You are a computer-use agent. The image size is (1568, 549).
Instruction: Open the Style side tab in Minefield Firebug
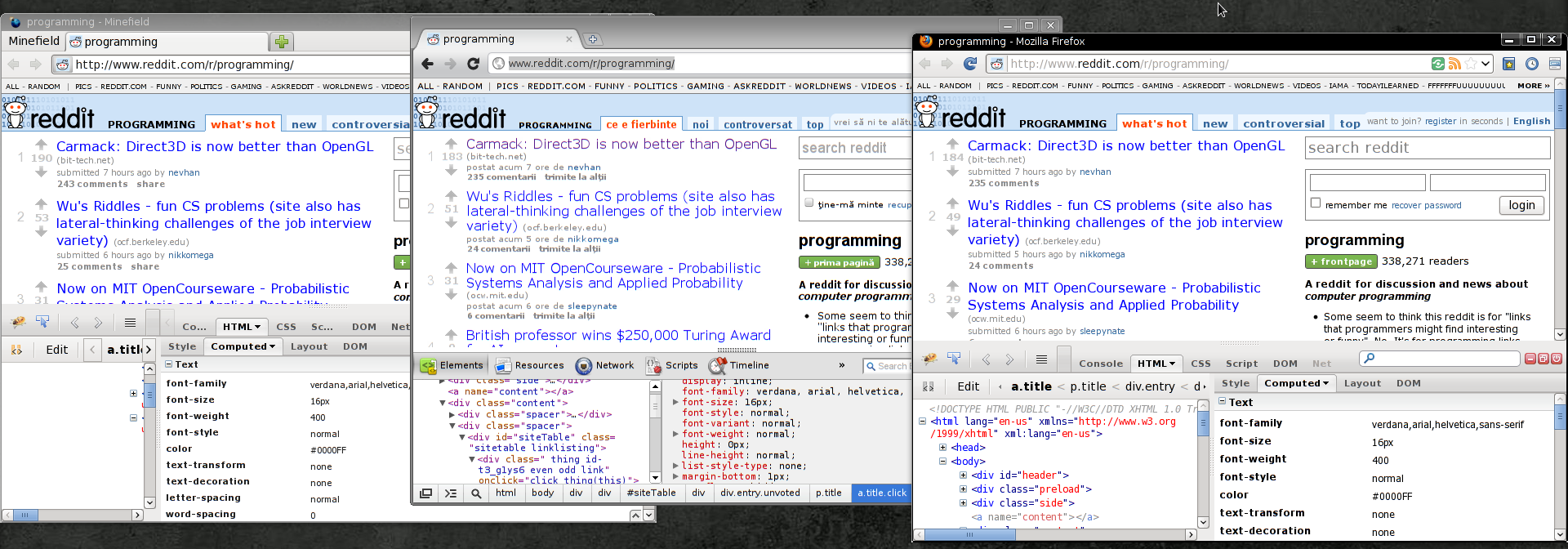[x=182, y=346]
